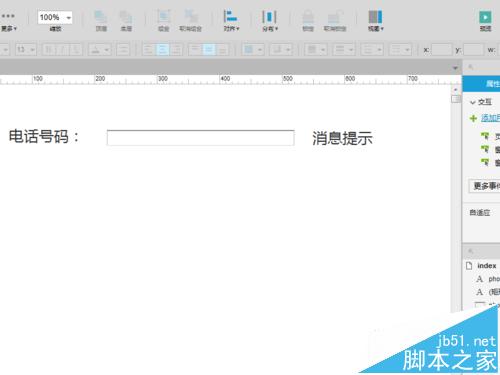Select the 消息提示 label on the canvas

342,138
